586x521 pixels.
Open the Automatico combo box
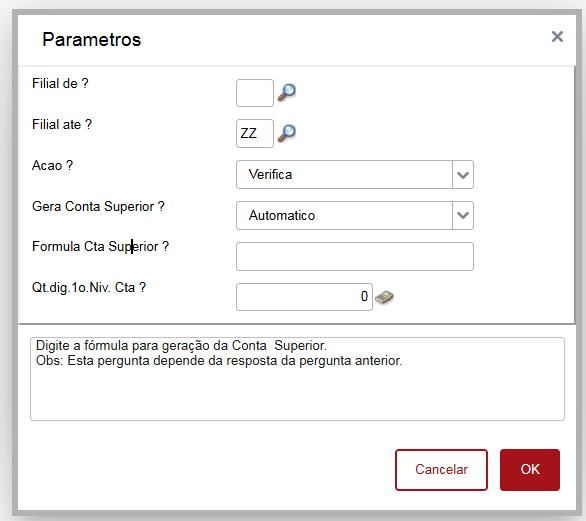click(355, 216)
